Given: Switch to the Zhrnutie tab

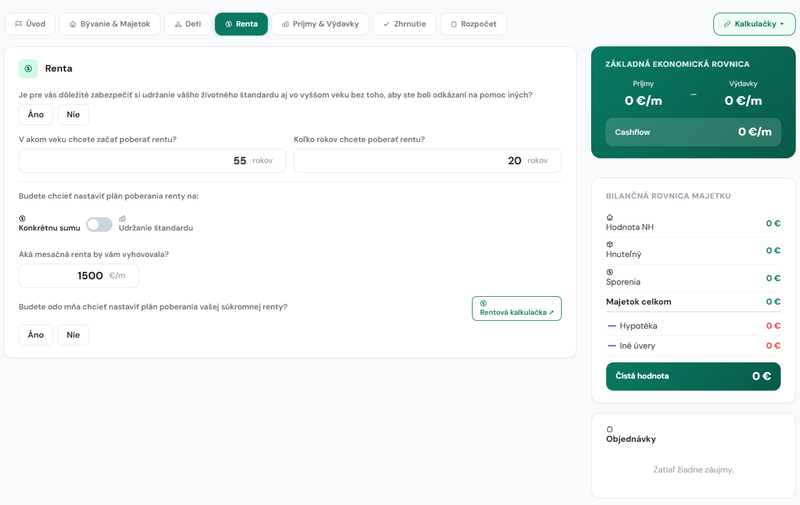Looking at the screenshot, I should (404, 24).
